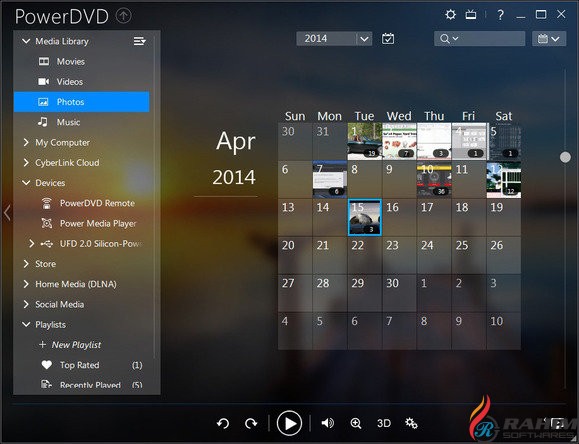Screen dimensions: 579x444
Task: Open April 5 photo thumbnail
Action: [x=504, y=141]
